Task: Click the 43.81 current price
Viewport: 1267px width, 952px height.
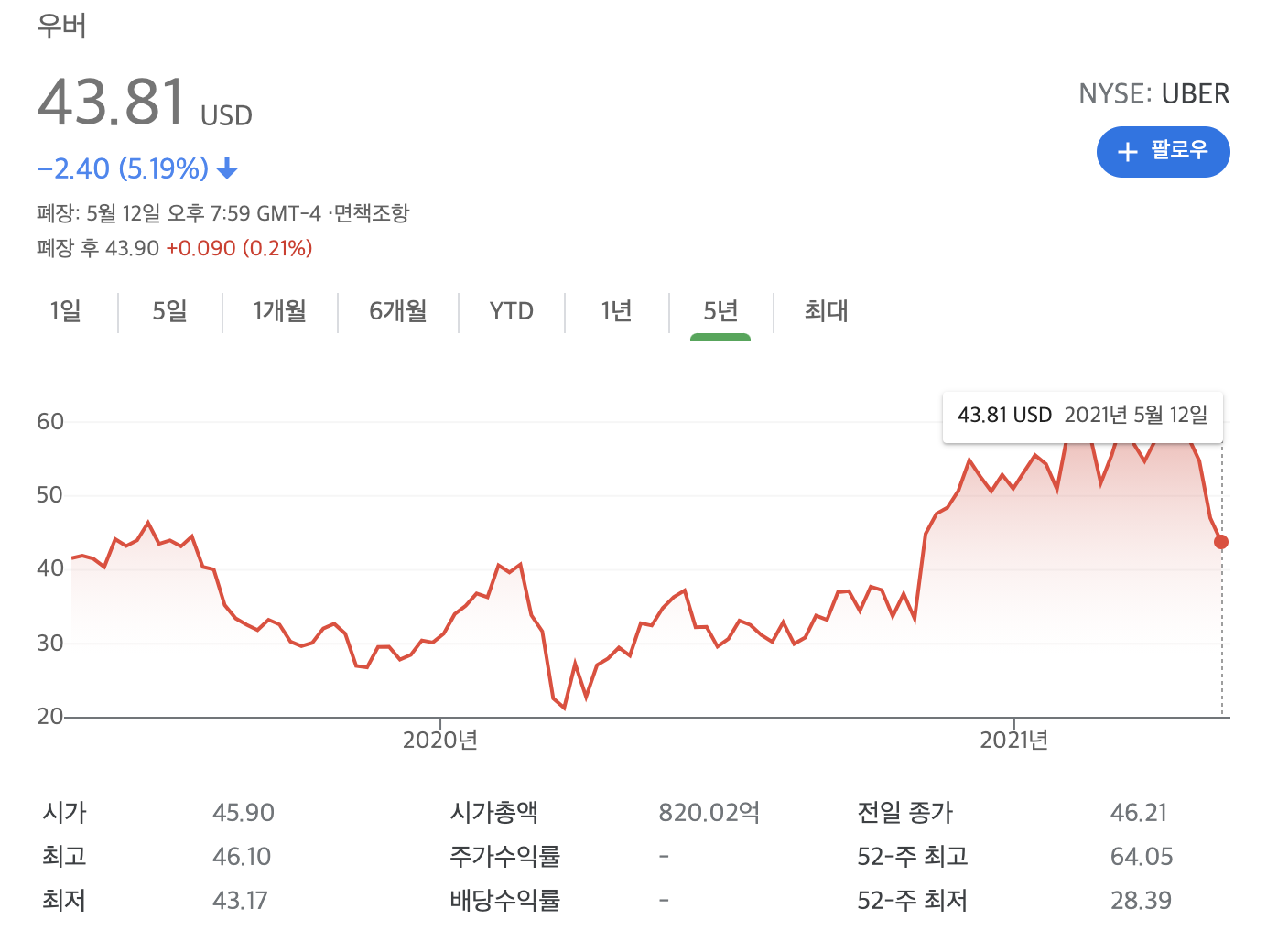Action: (112, 101)
